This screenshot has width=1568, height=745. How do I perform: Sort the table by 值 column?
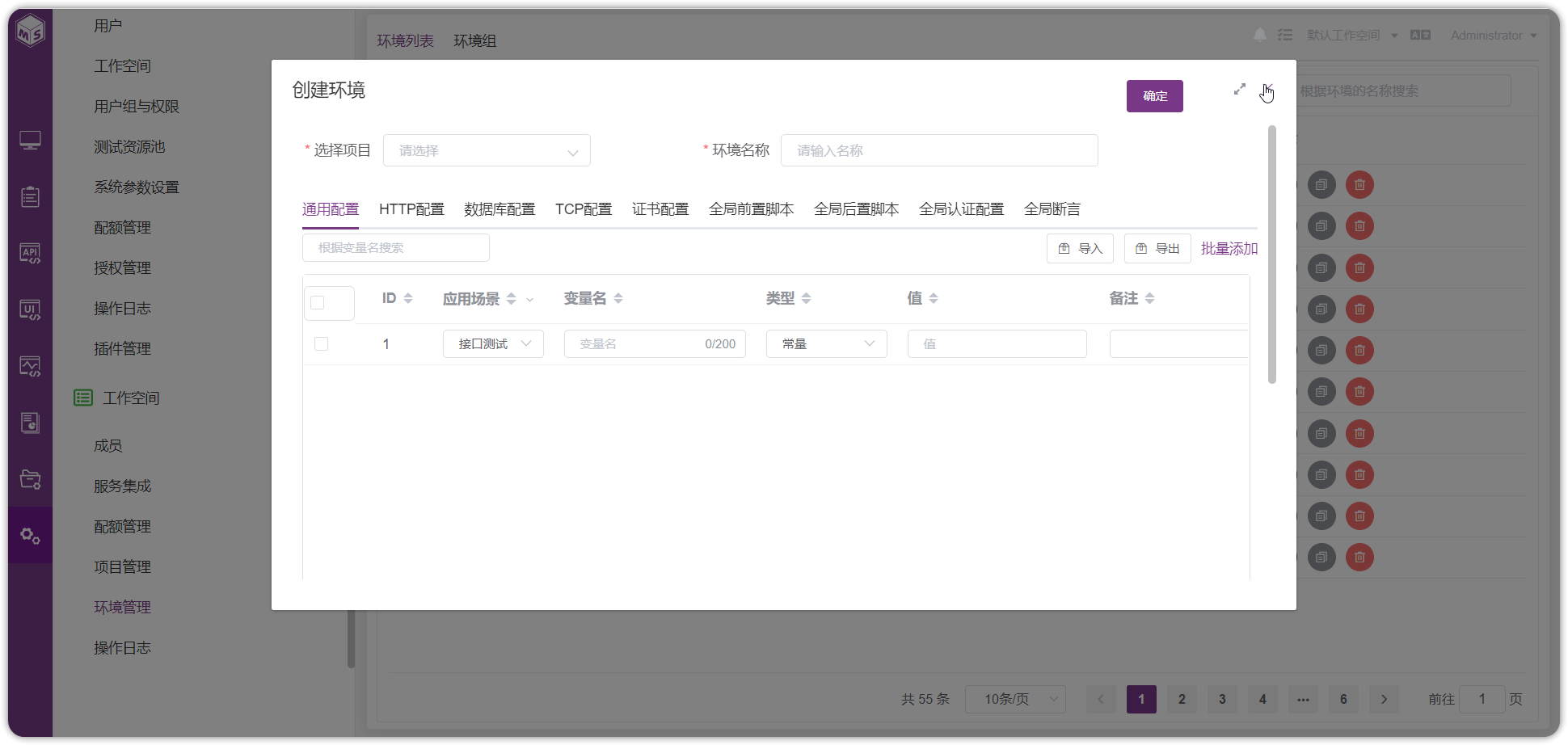click(x=934, y=298)
